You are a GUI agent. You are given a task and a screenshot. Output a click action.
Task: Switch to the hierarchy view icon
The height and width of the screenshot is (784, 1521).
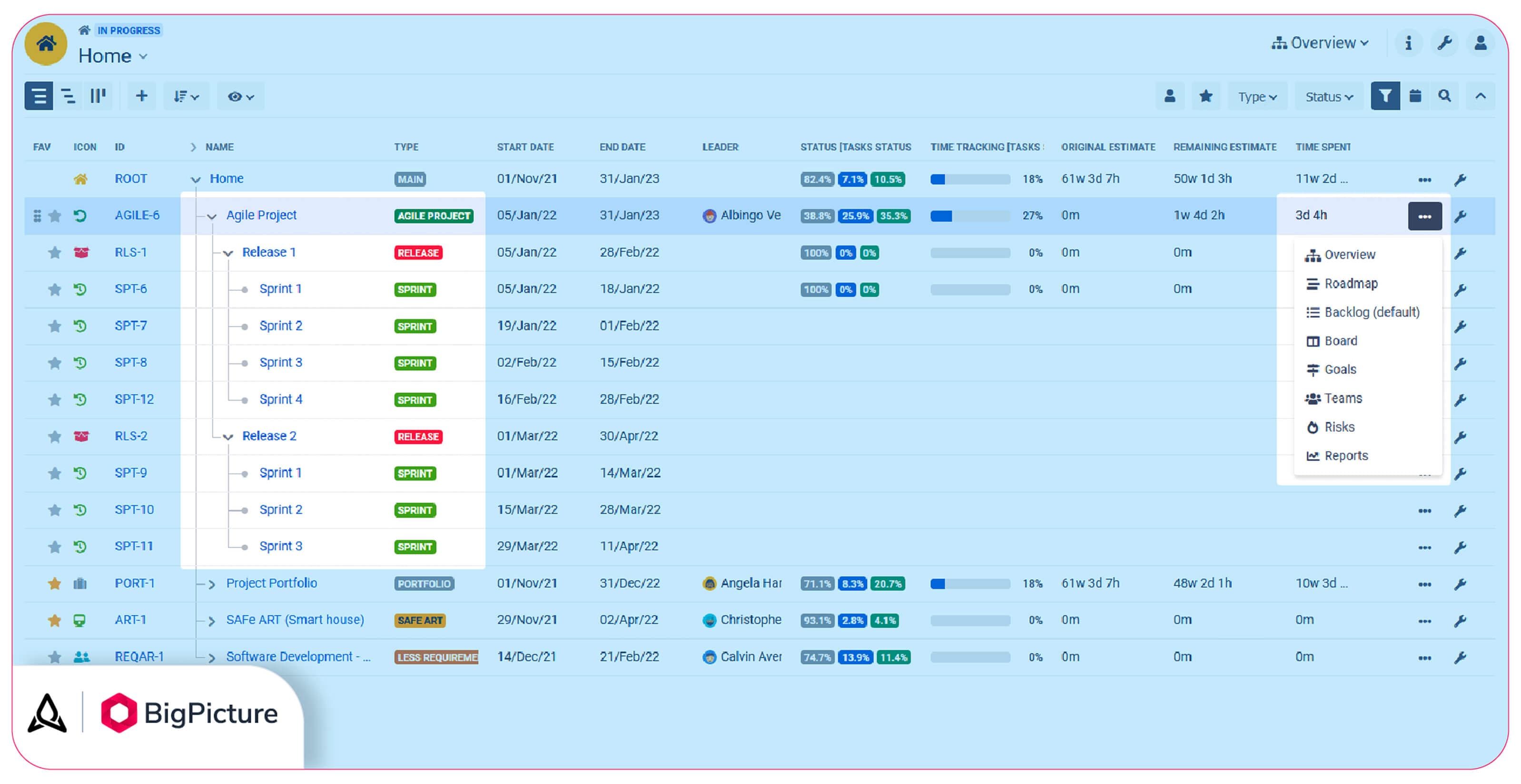[x=69, y=96]
